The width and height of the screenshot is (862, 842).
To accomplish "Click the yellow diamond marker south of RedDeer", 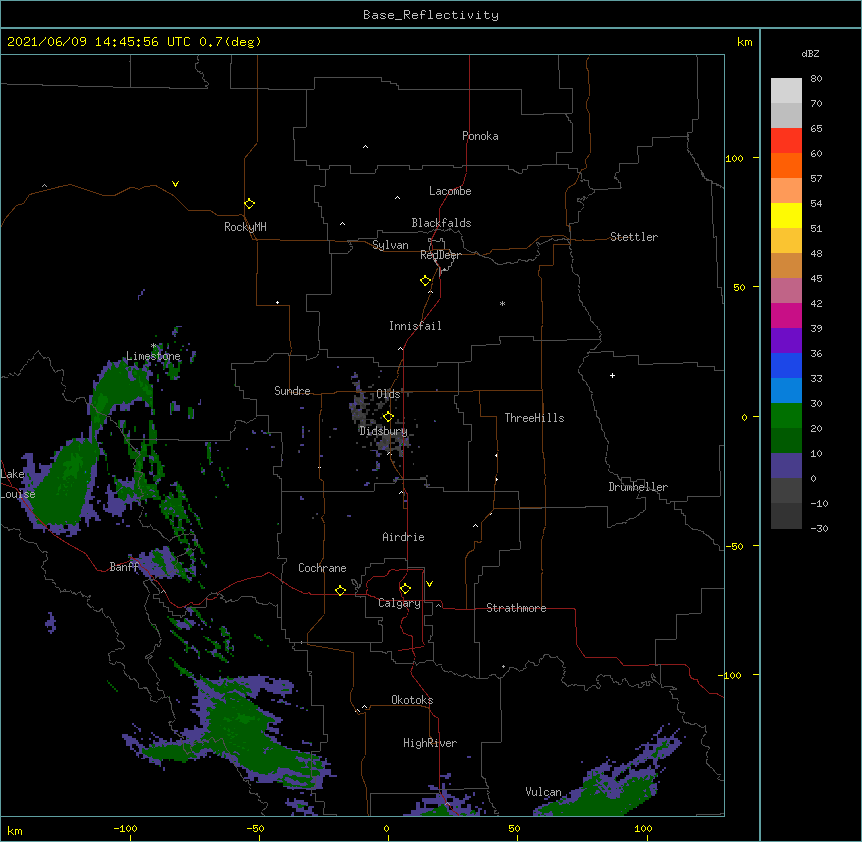I will [425, 281].
